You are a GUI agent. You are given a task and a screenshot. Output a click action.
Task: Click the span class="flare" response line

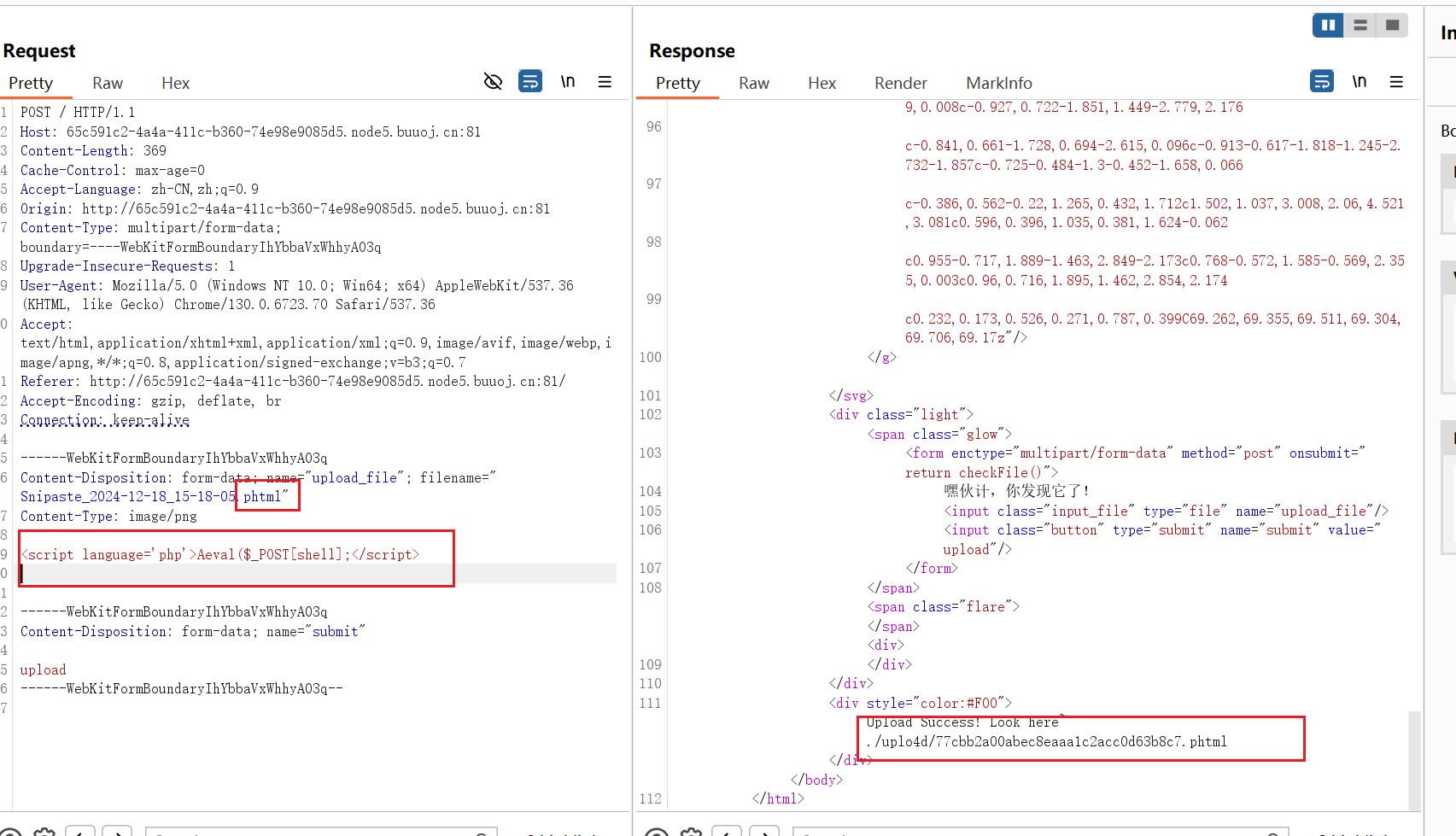point(944,607)
